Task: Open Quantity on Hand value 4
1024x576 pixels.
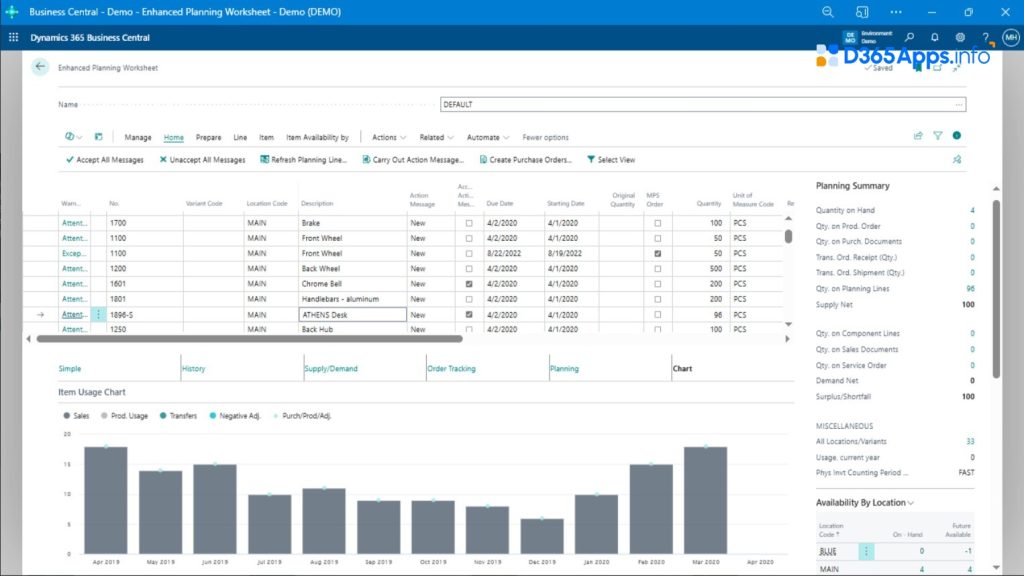Action: (972, 210)
